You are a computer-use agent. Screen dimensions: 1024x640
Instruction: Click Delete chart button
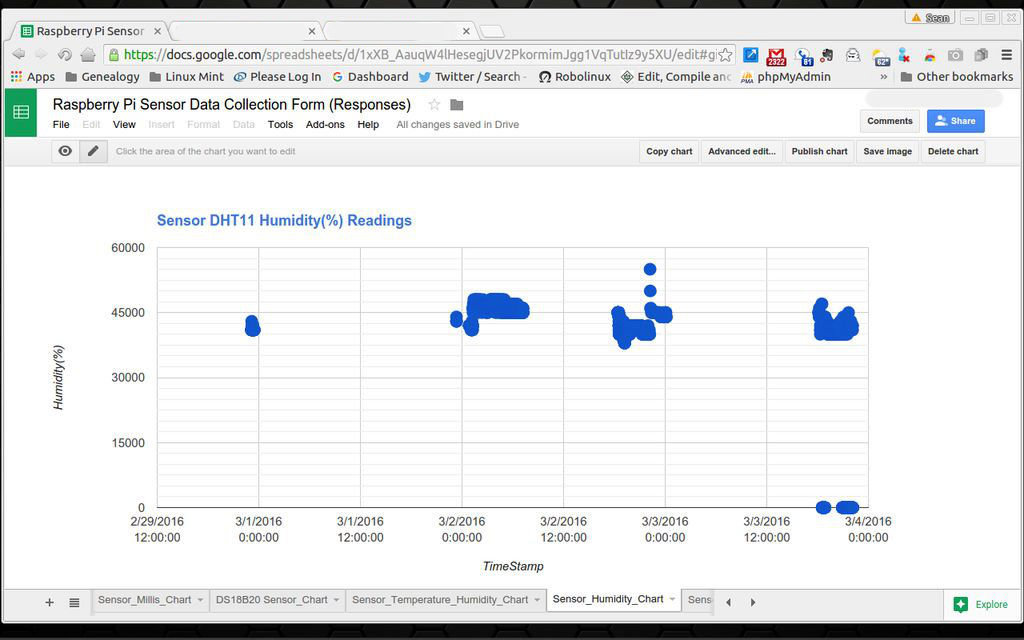tap(953, 151)
